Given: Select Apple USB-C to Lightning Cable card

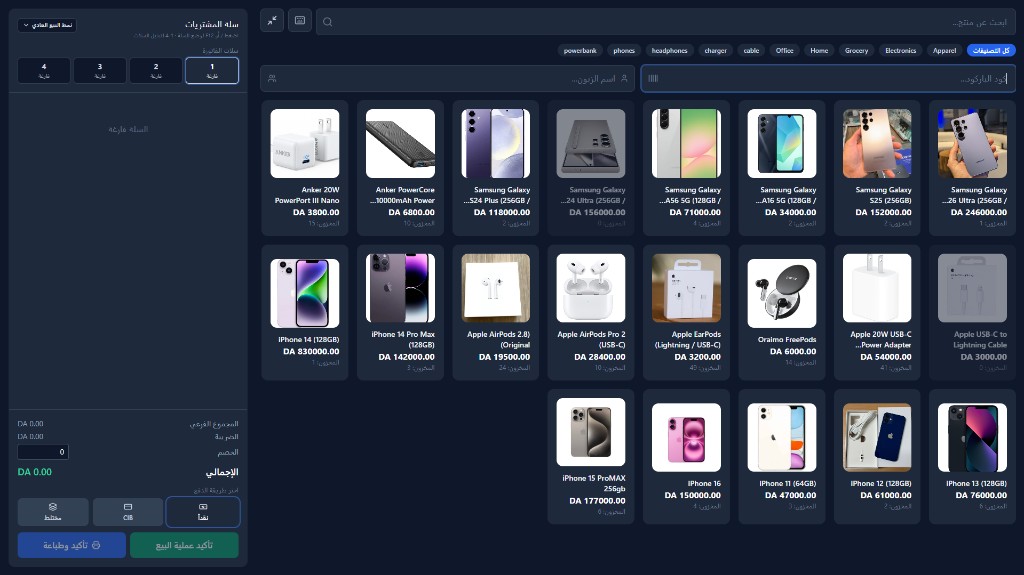Looking at the screenshot, I should point(972,312).
